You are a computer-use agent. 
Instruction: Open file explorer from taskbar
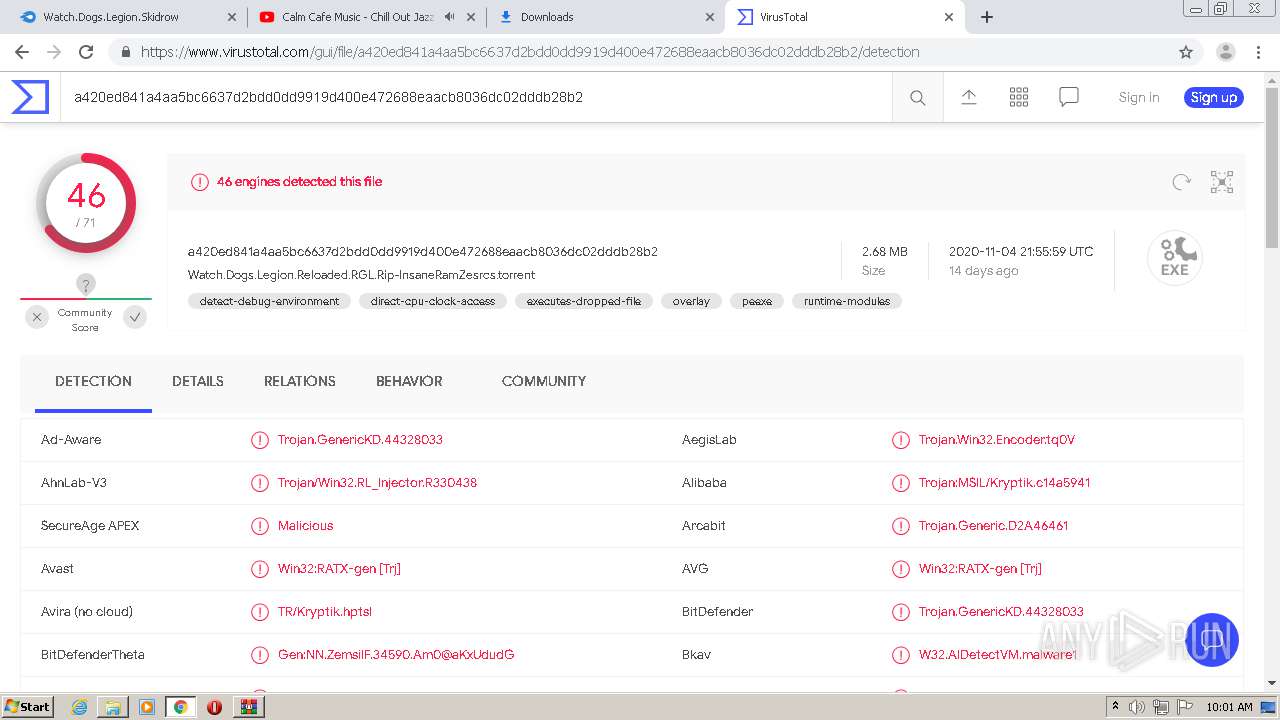113,707
